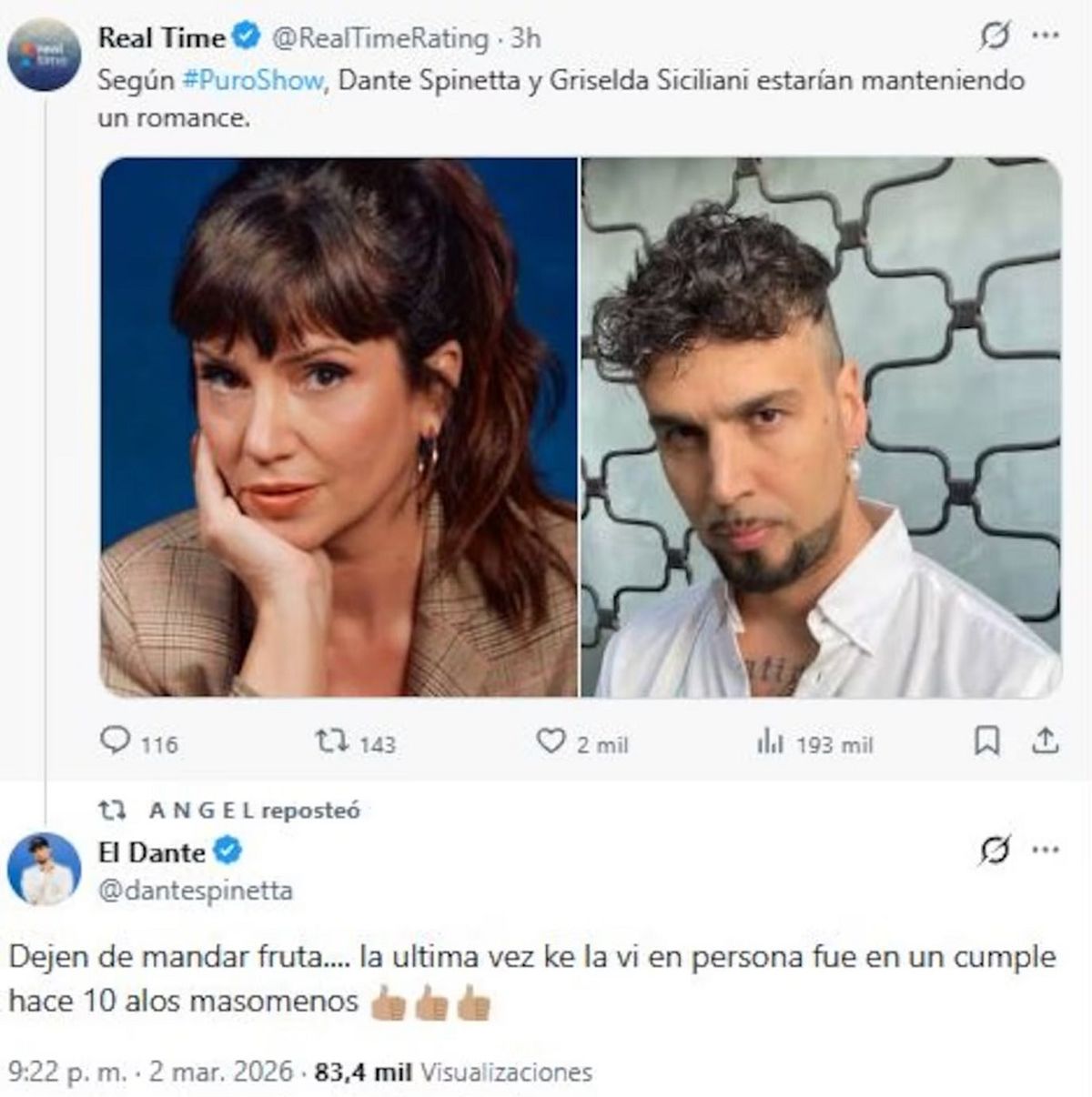1092x1097 pixels.
Task: Open more options for El Dante tweet
Action: point(1045,851)
